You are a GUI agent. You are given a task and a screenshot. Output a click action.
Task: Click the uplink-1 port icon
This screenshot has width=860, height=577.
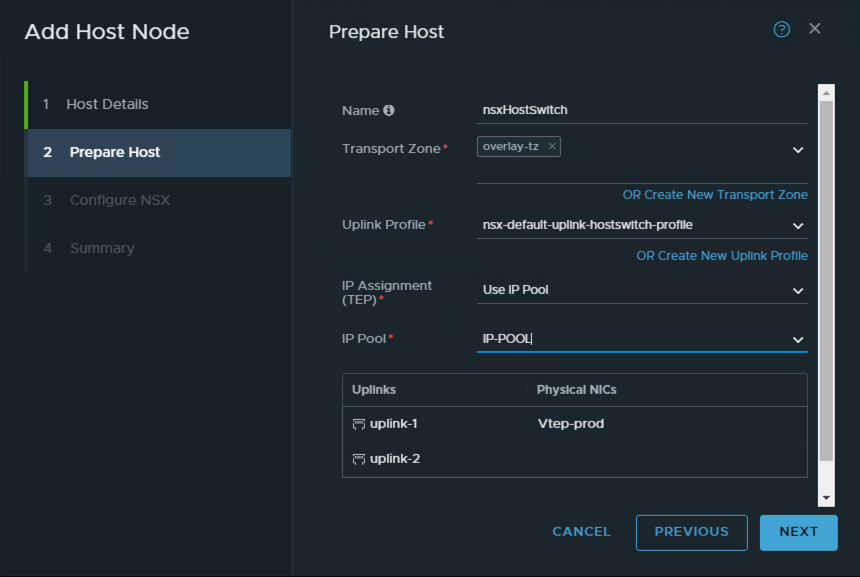click(x=359, y=424)
